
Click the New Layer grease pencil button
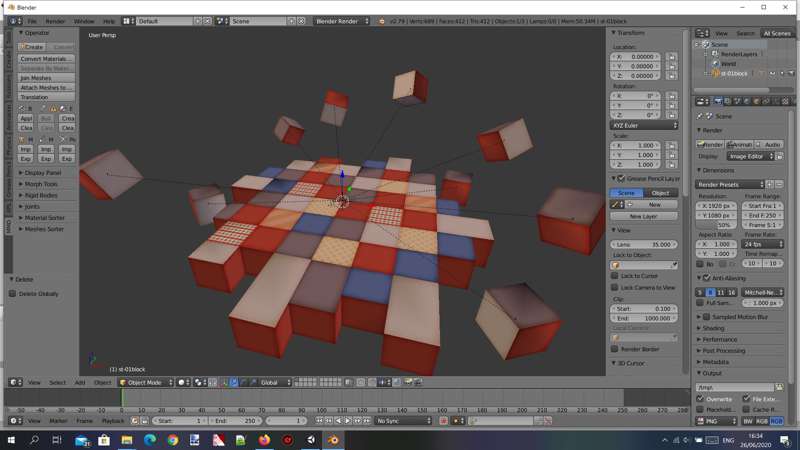pos(644,216)
